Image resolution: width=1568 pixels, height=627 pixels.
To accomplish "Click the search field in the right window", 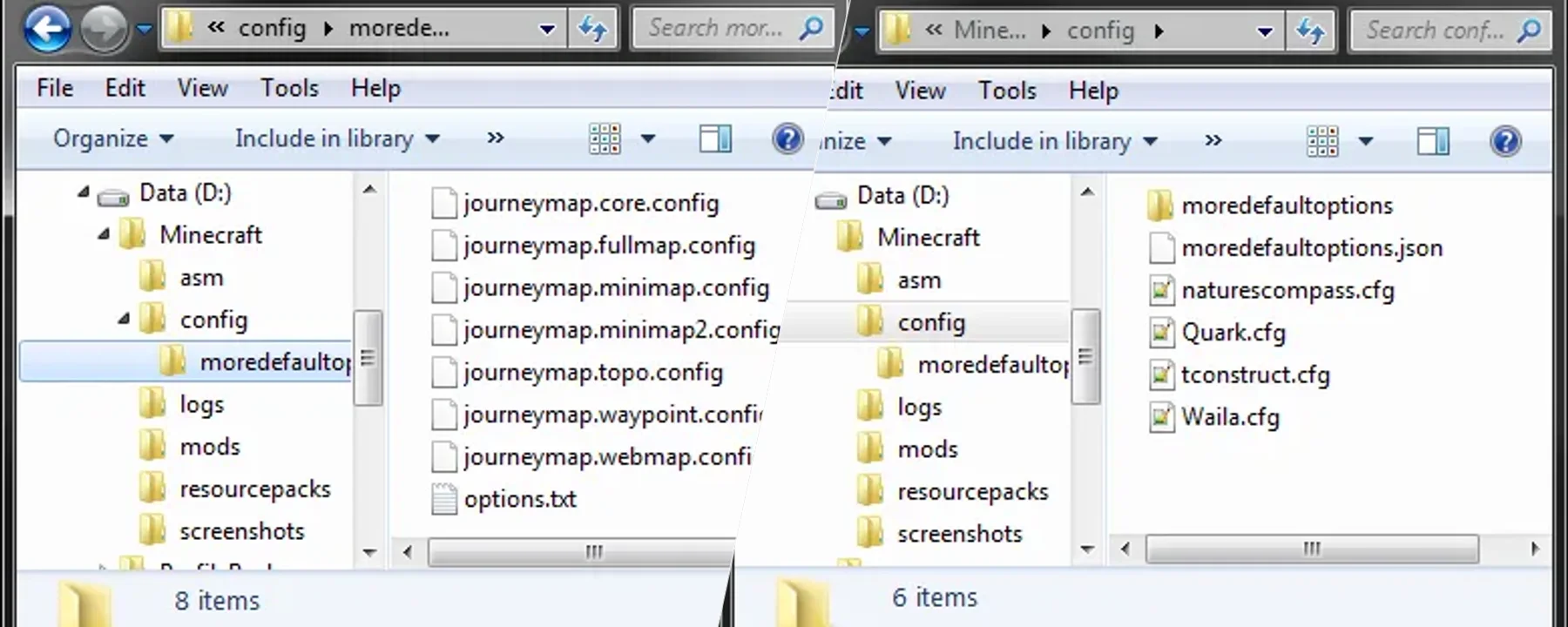I will coord(1451,31).
